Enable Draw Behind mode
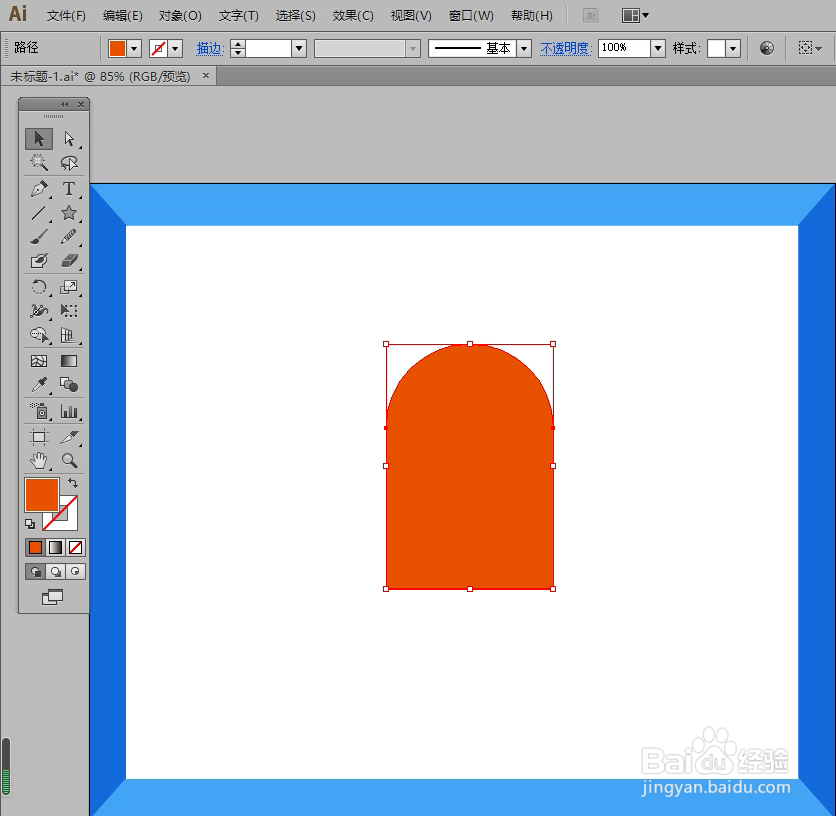 [x=55, y=572]
